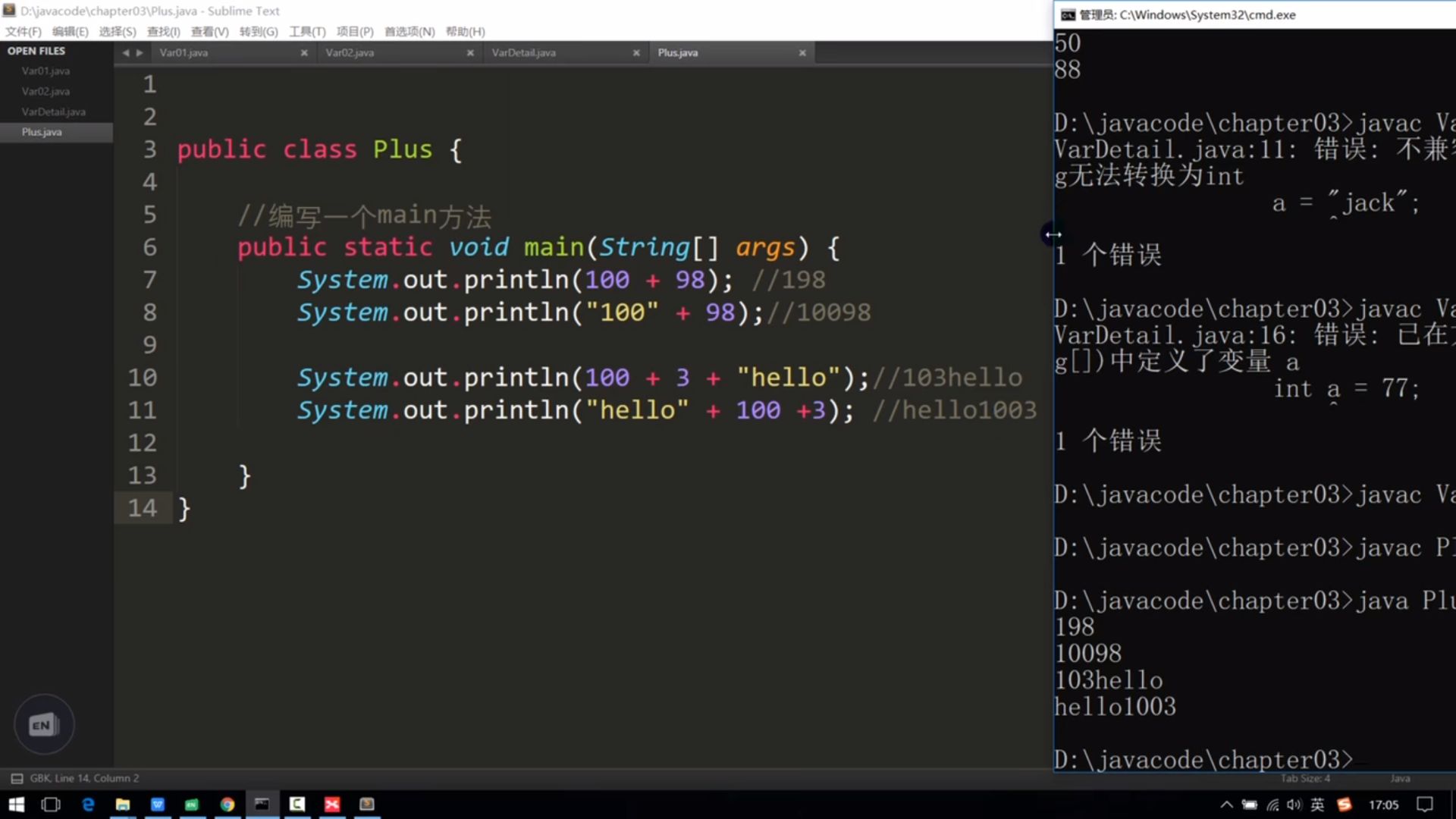This screenshot has width=1456, height=819.
Task: Click the Windows Start button
Action: pos(16,805)
